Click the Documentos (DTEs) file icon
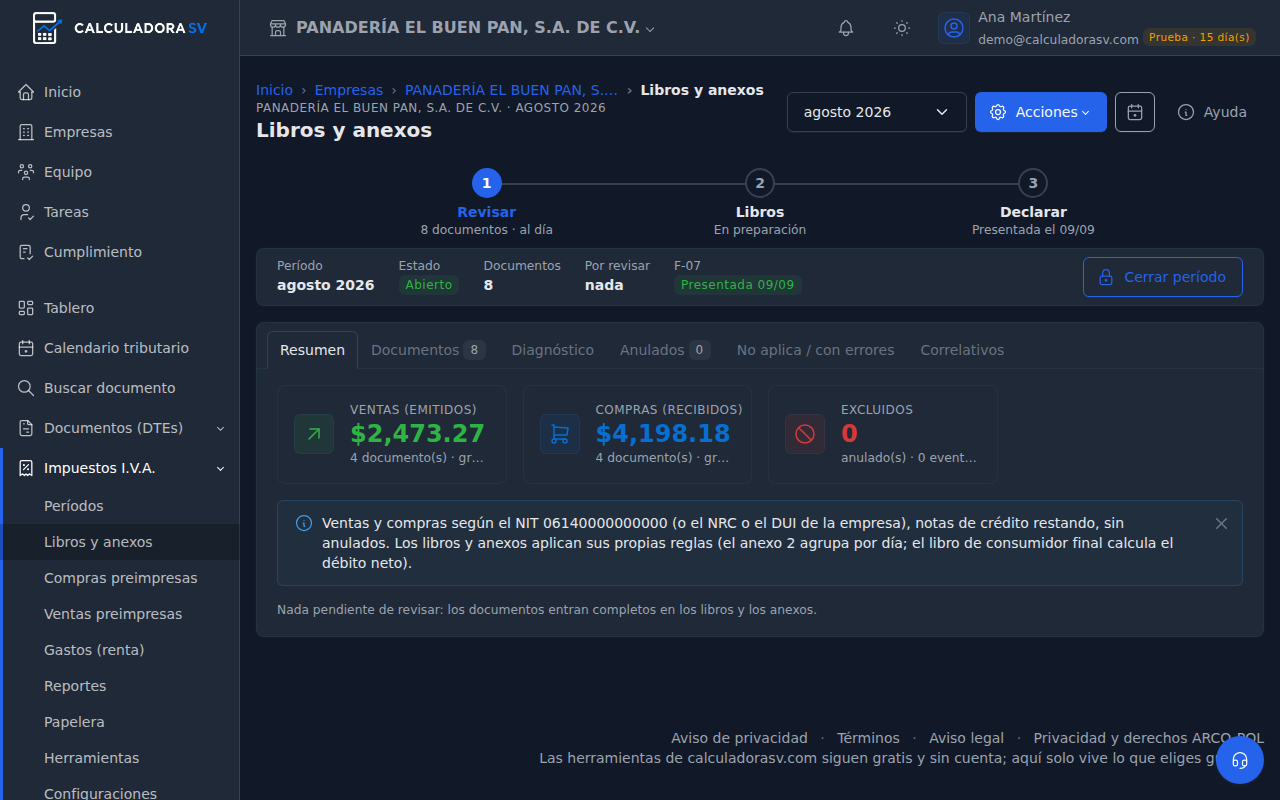1280x800 pixels. (26, 428)
